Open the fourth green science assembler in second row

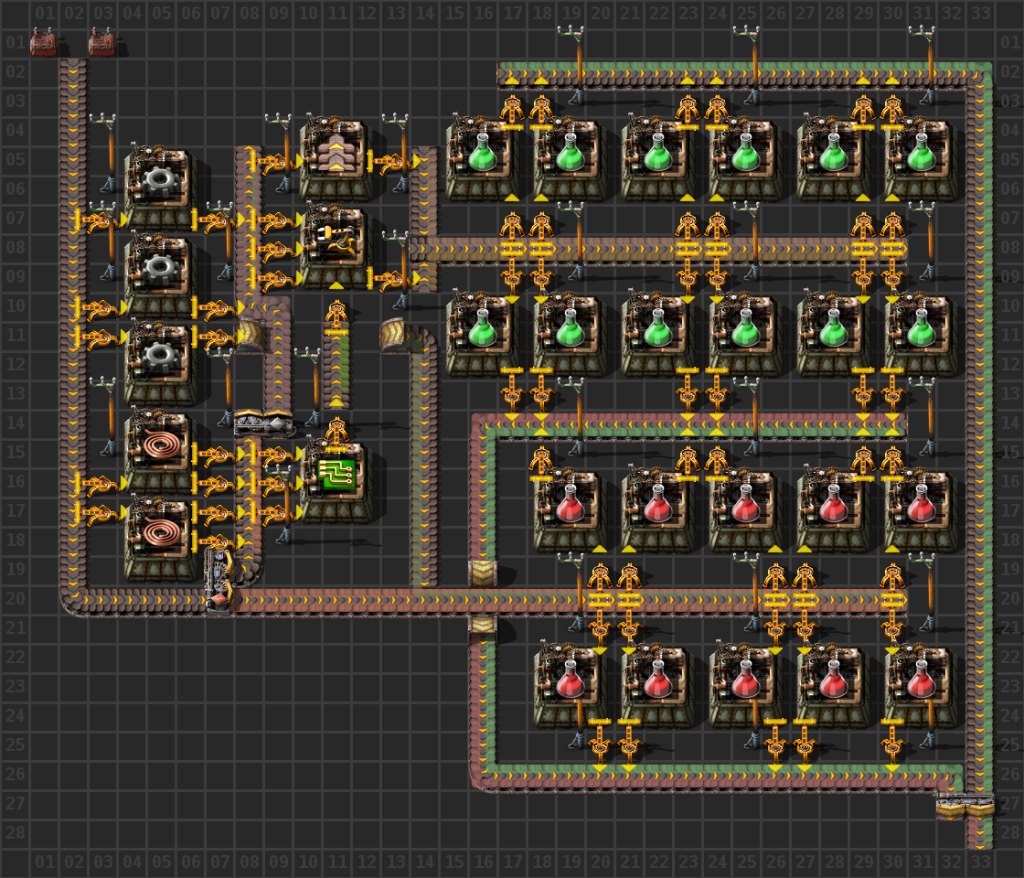tap(745, 336)
